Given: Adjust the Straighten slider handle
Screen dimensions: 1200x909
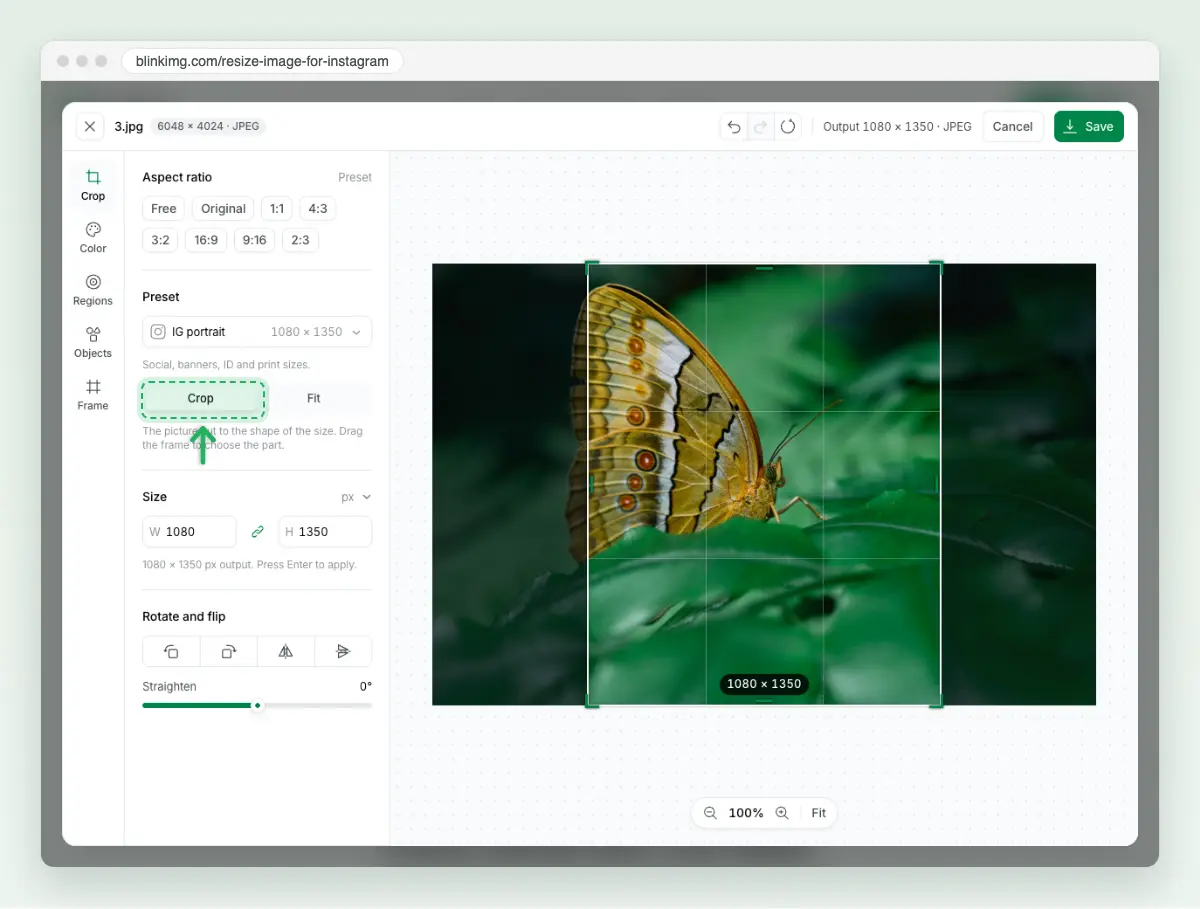Looking at the screenshot, I should click(x=257, y=706).
